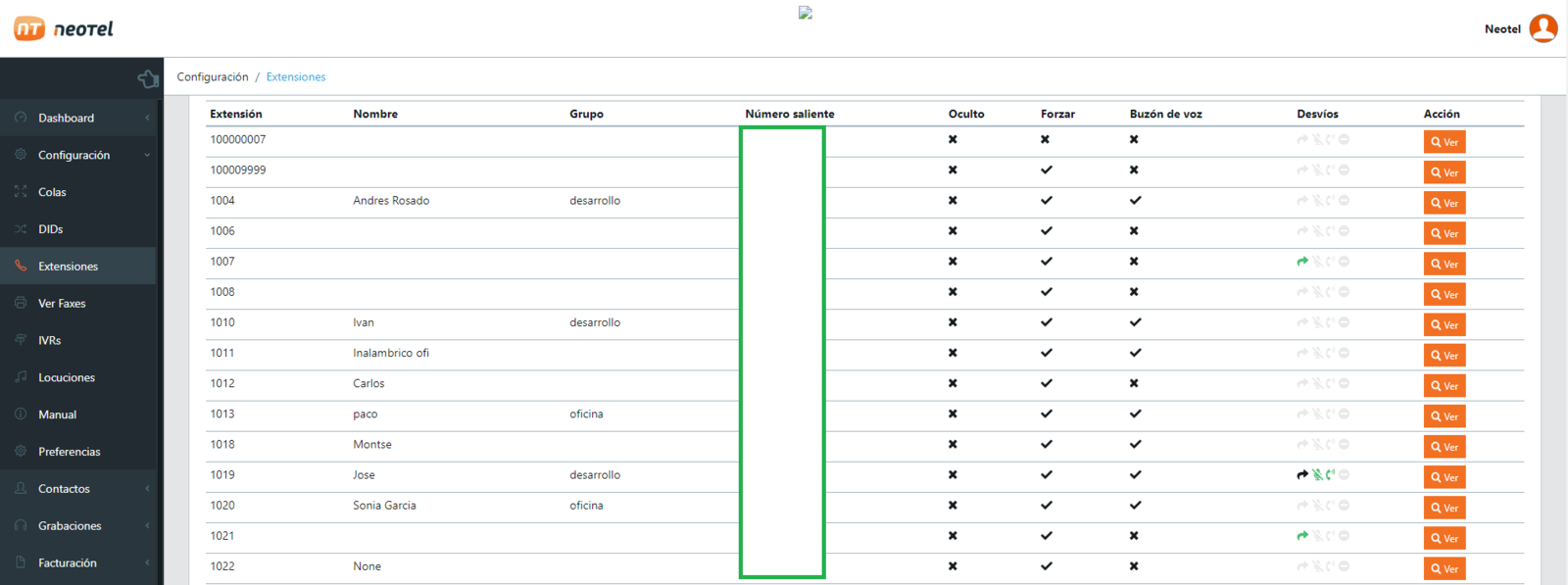Click grey muted microphone icon for extension 1013
Screen dimensions: 1568x585
click(x=1317, y=414)
